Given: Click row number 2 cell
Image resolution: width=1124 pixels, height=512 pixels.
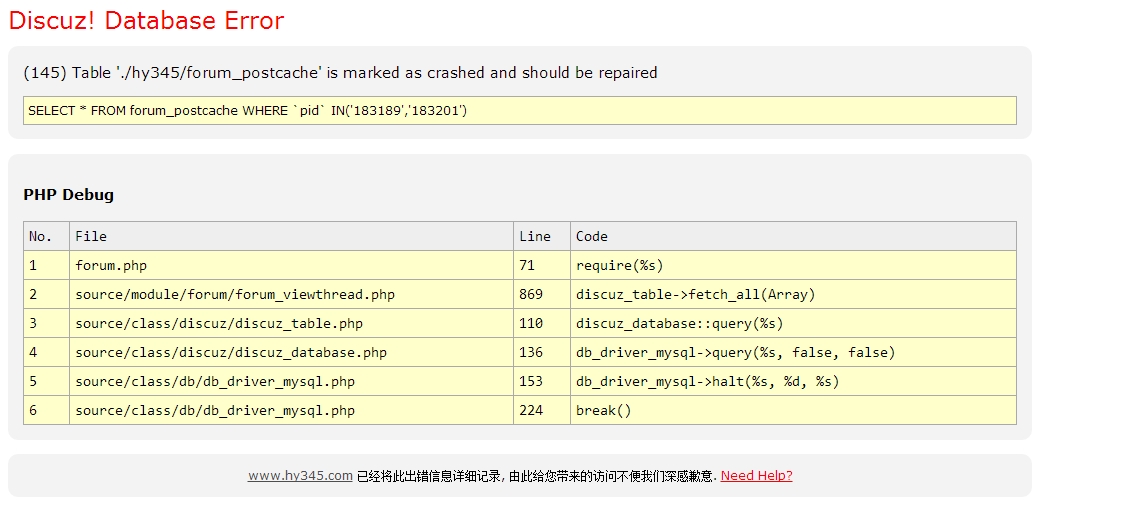Looking at the screenshot, I should (x=47, y=294).
